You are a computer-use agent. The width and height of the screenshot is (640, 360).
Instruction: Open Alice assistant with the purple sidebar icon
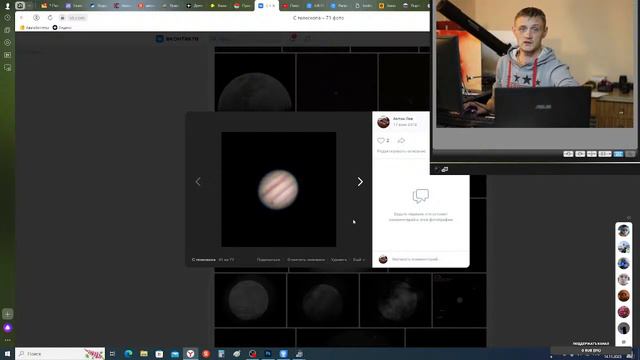coord(7,328)
